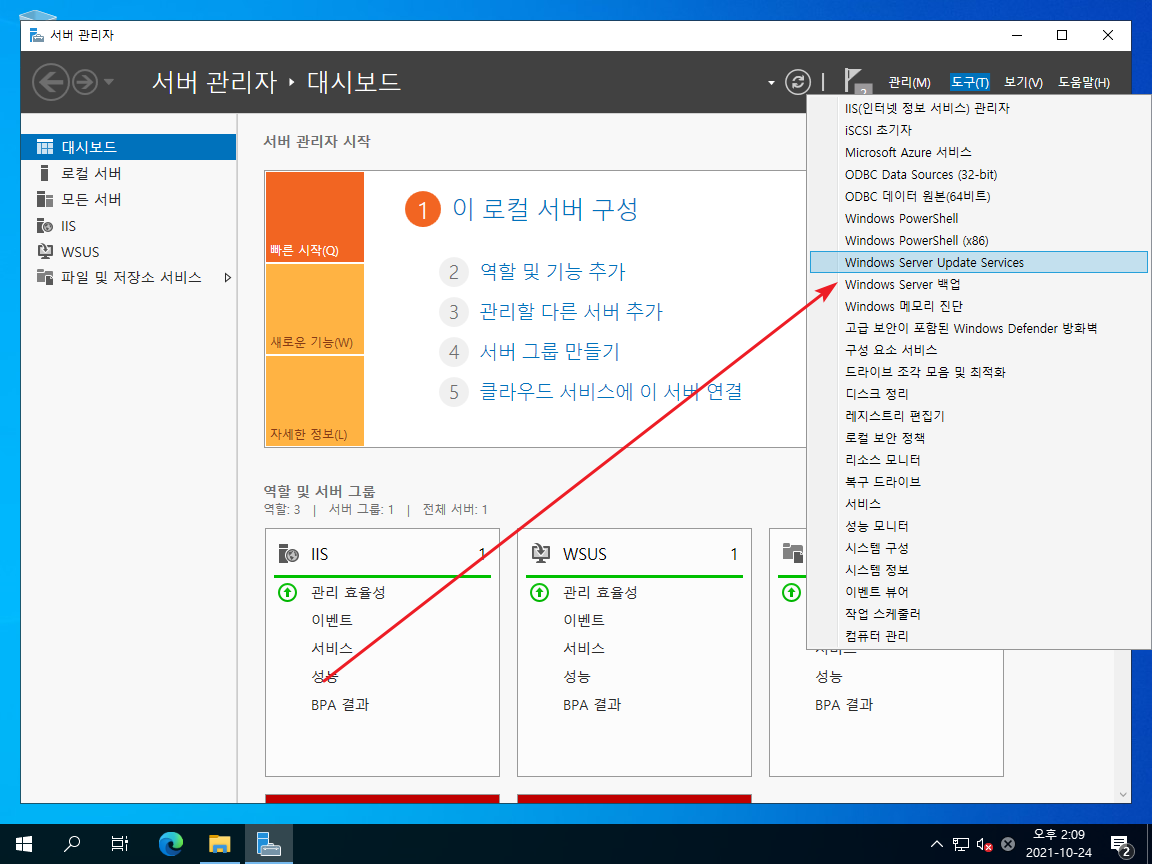
Task: Launch Windows PowerShell (x86) menu item
Action: click(979, 240)
